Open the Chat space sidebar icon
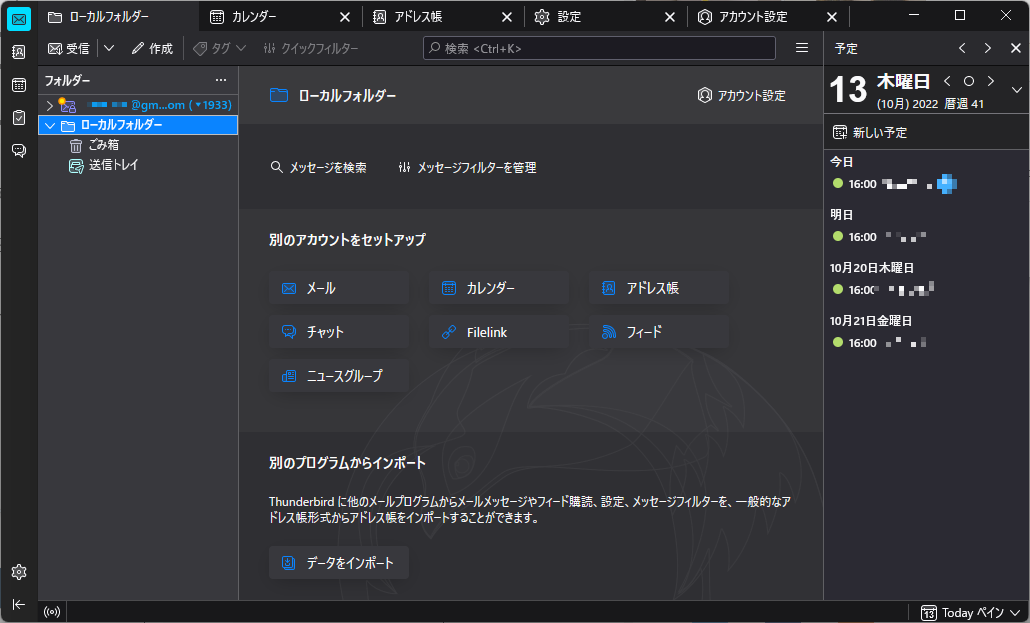This screenshot has width=1030, height=623. click(x=18, y=150)
